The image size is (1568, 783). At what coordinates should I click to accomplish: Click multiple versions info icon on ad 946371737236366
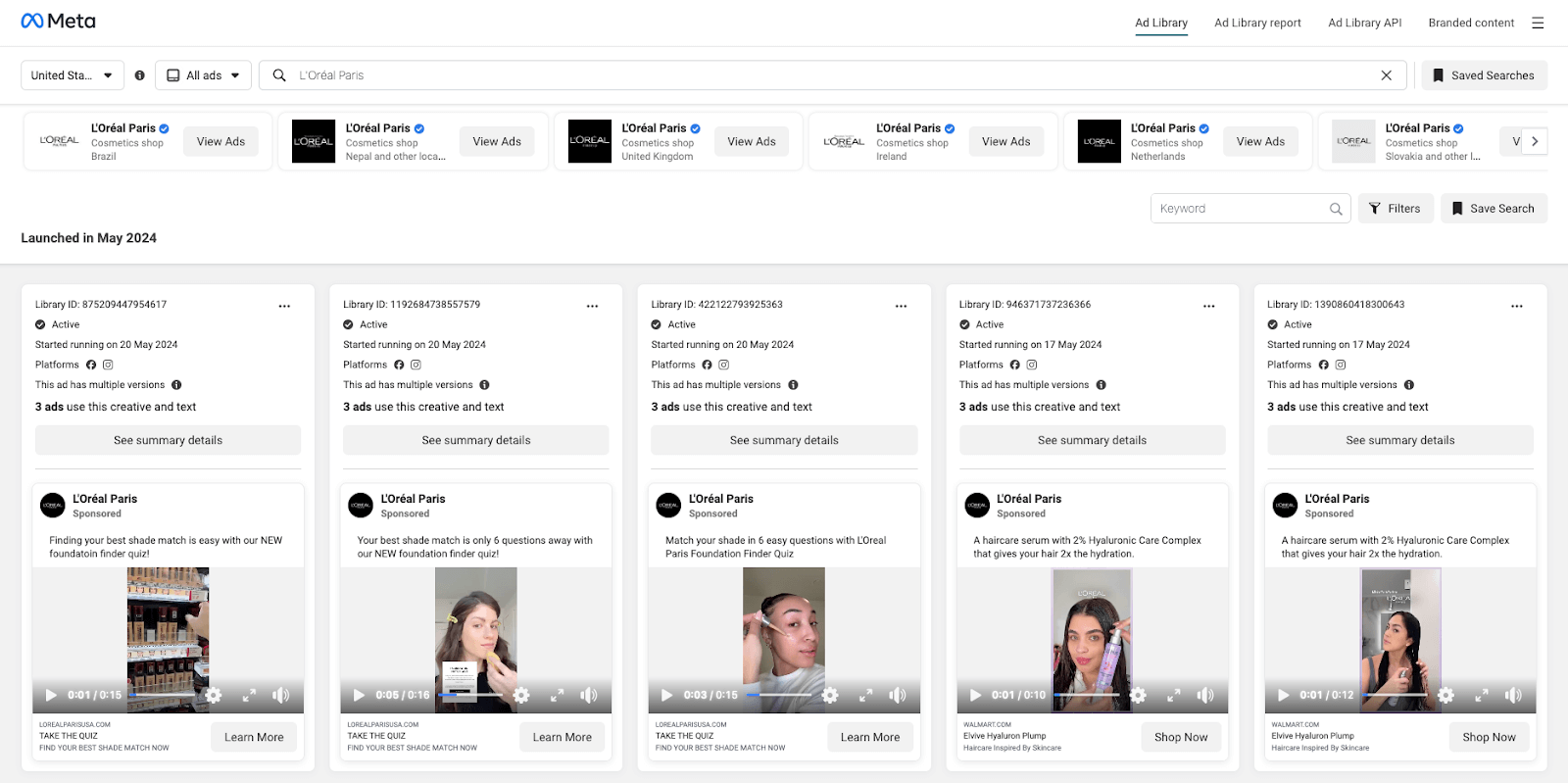1101,385
